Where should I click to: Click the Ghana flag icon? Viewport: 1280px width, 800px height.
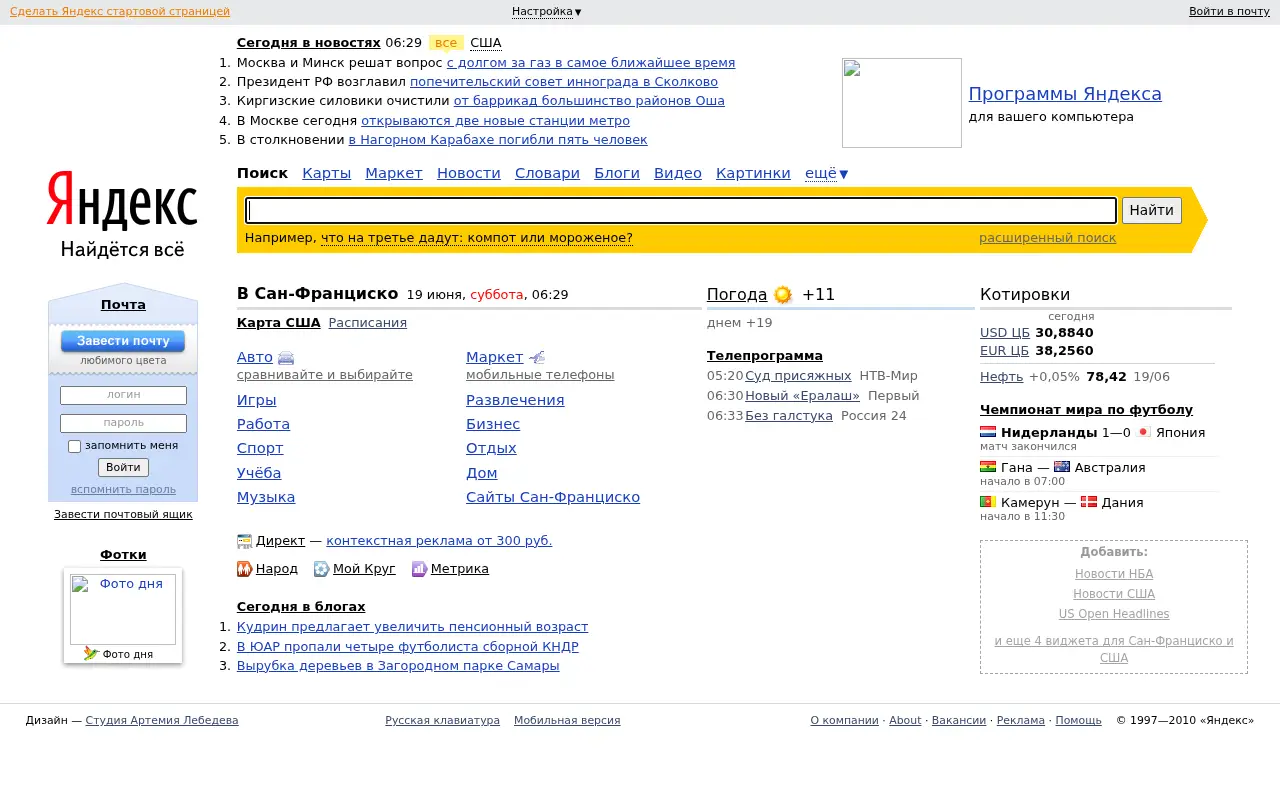click(988, 467)
